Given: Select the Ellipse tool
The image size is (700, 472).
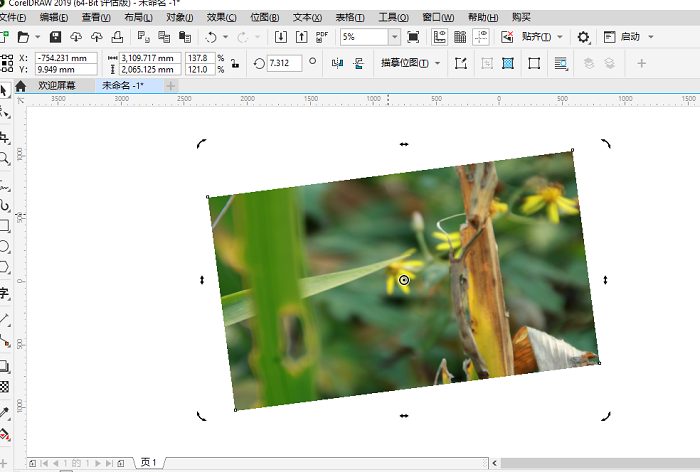Looking at the screenshot, I should click(x=5, y=246).
